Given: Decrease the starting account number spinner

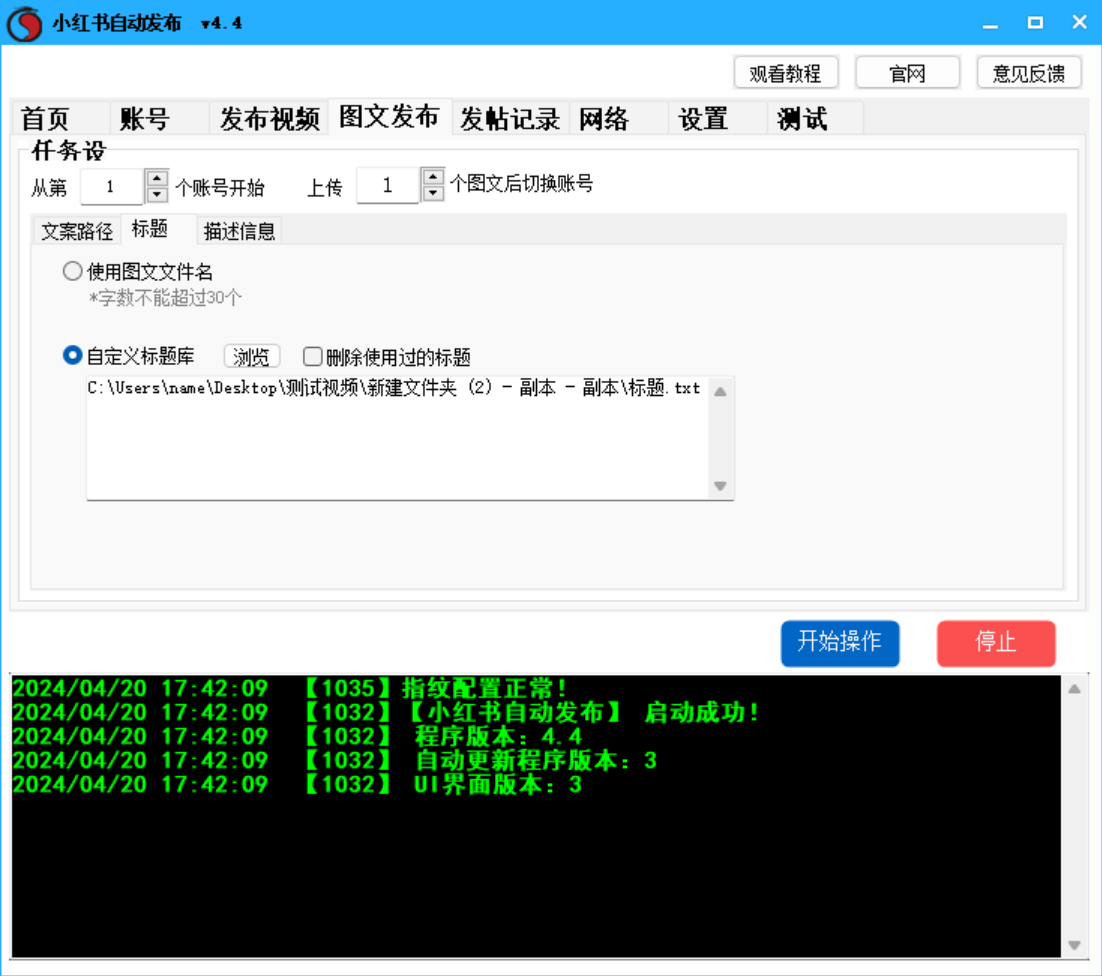Looking at the screenshot, I should point(157,195).
